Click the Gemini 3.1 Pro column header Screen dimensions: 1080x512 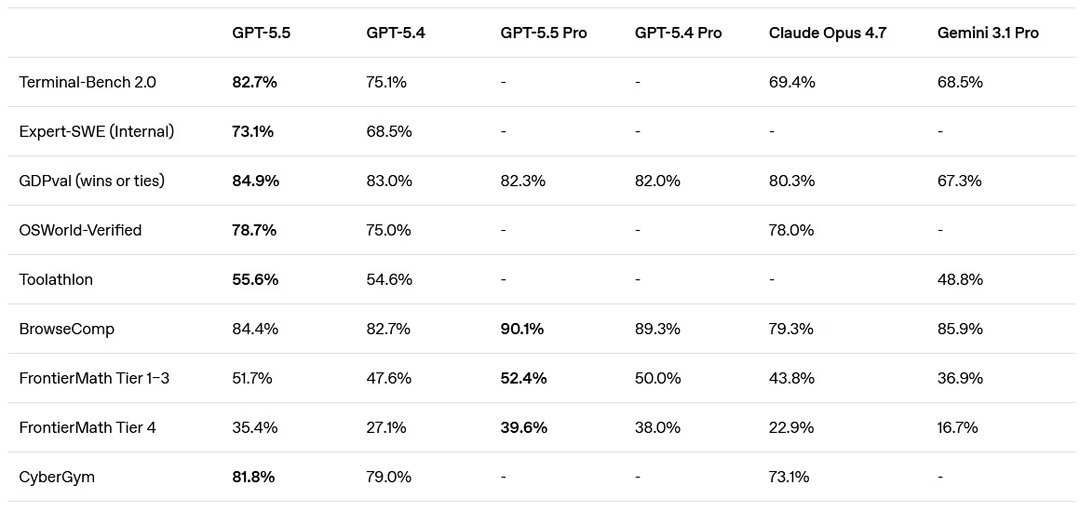pos(987,33)
